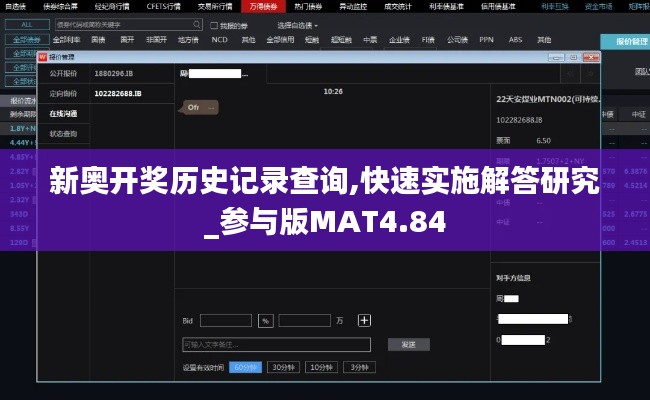Click the red W logo in dialog title bar
The width and height of the screenshot is (650, 400).
coord(43,57)
